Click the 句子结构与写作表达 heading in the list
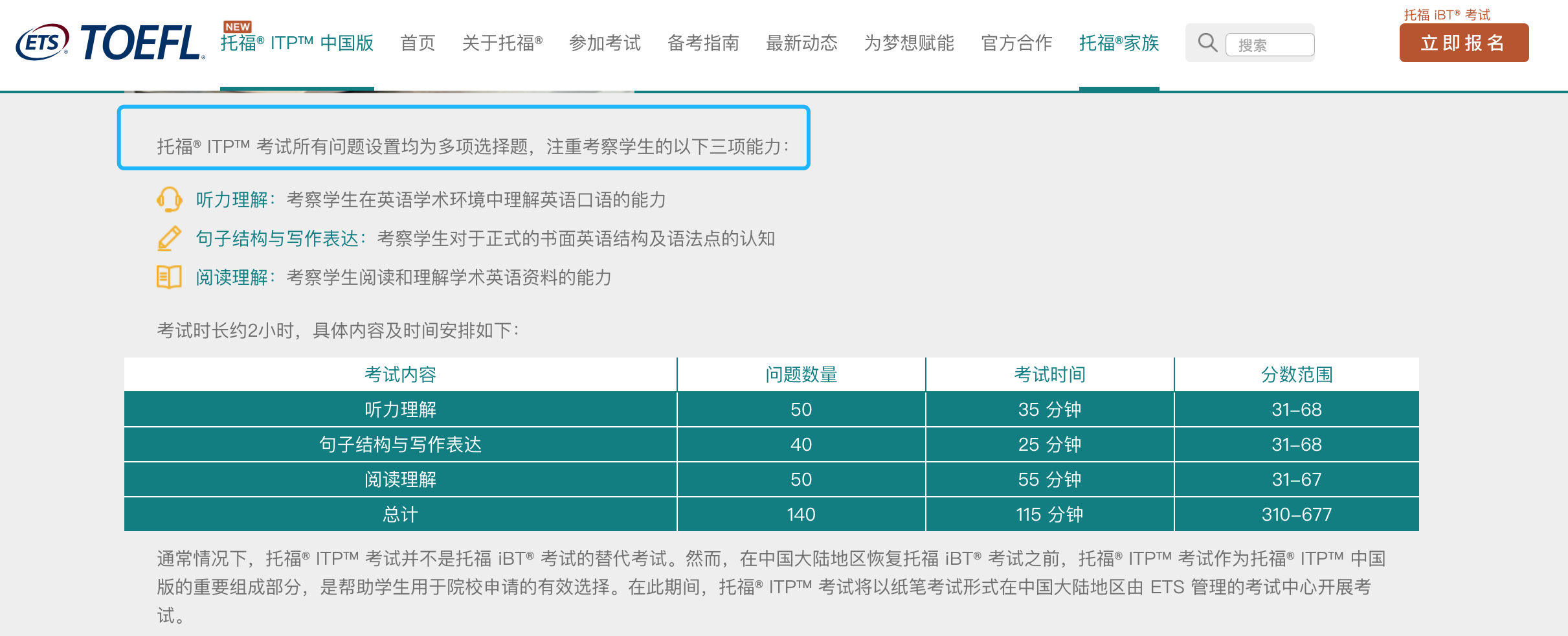 [x=277, y=238]
